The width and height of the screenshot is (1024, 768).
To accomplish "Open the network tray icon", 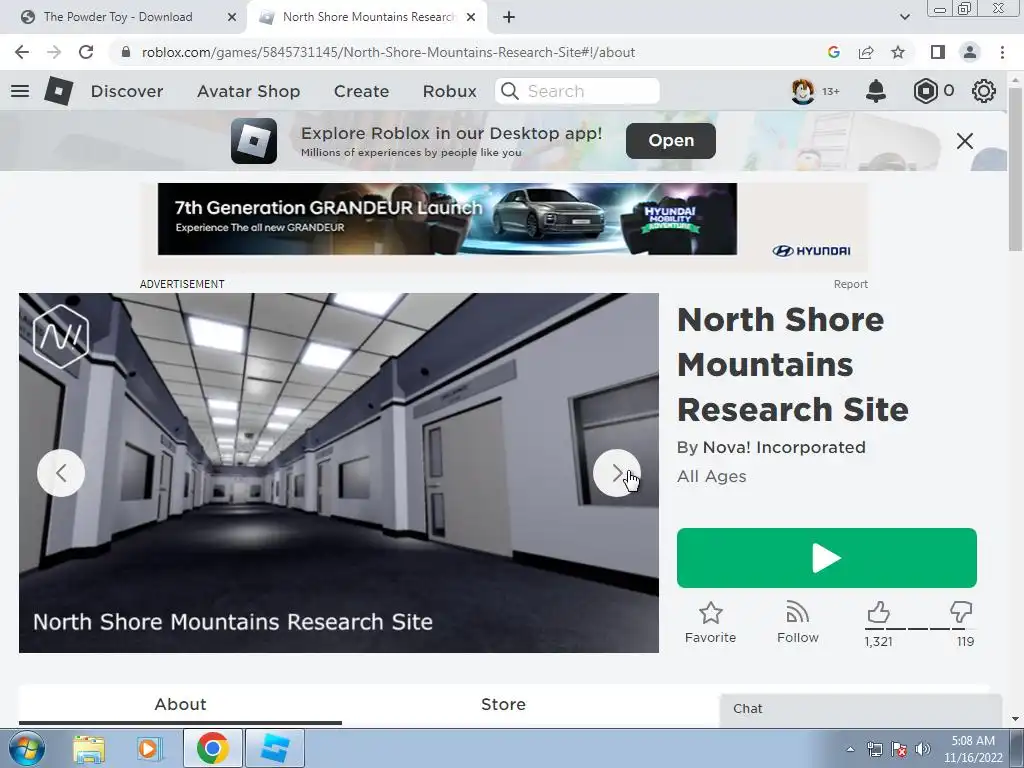I will (874, 749).
